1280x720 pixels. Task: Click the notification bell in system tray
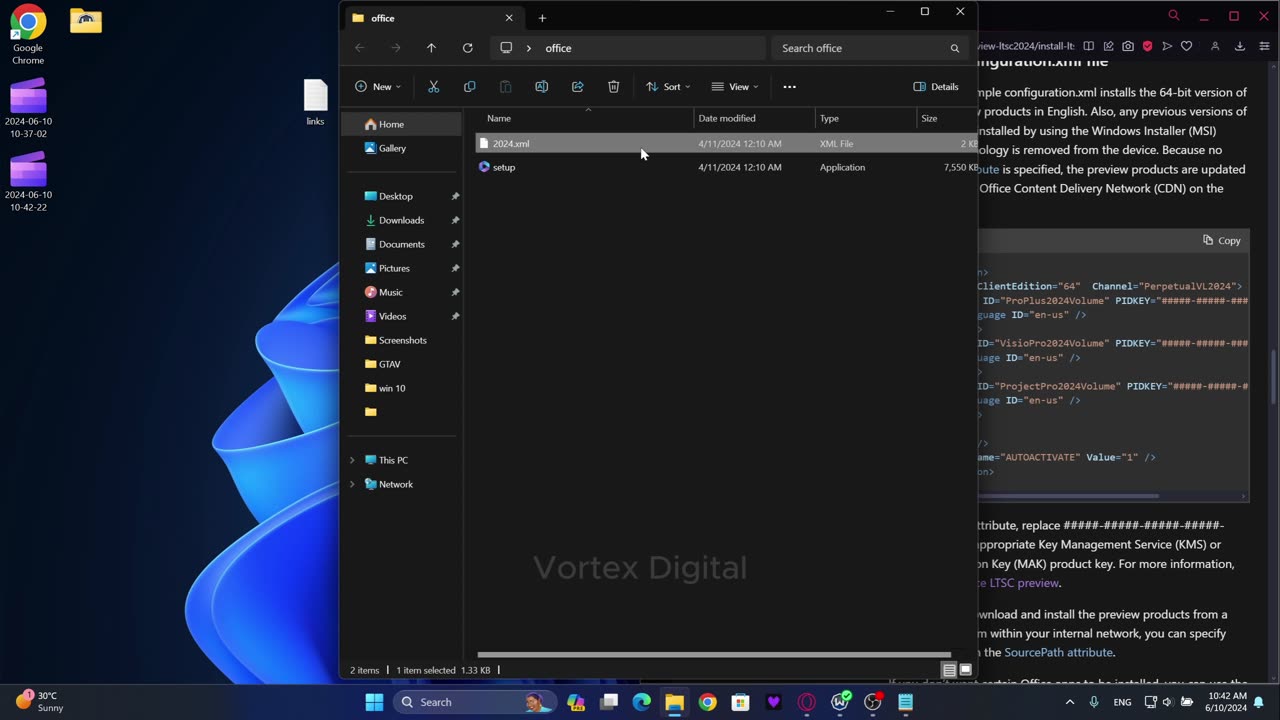(x=1259, y=702)
